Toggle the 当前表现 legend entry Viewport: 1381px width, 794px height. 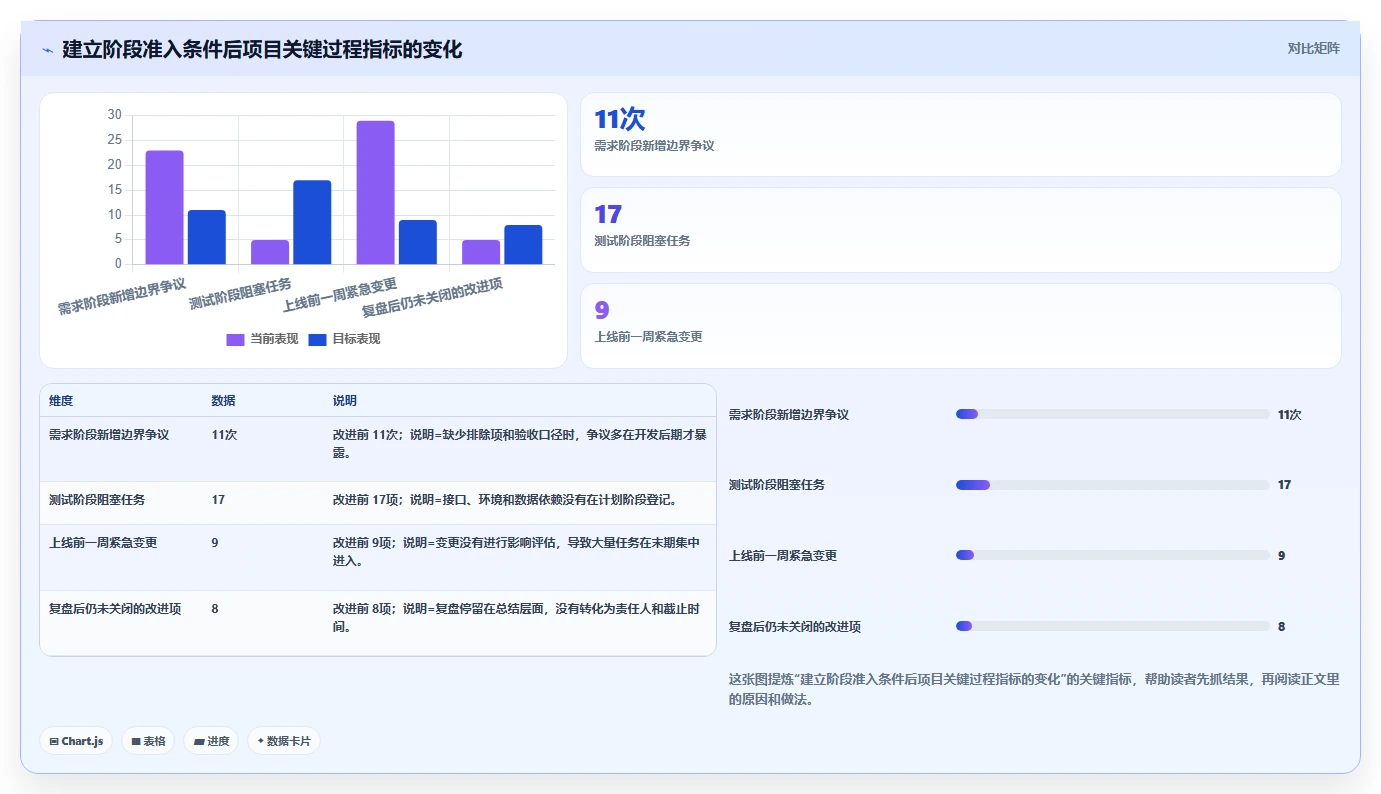[262, 339]
